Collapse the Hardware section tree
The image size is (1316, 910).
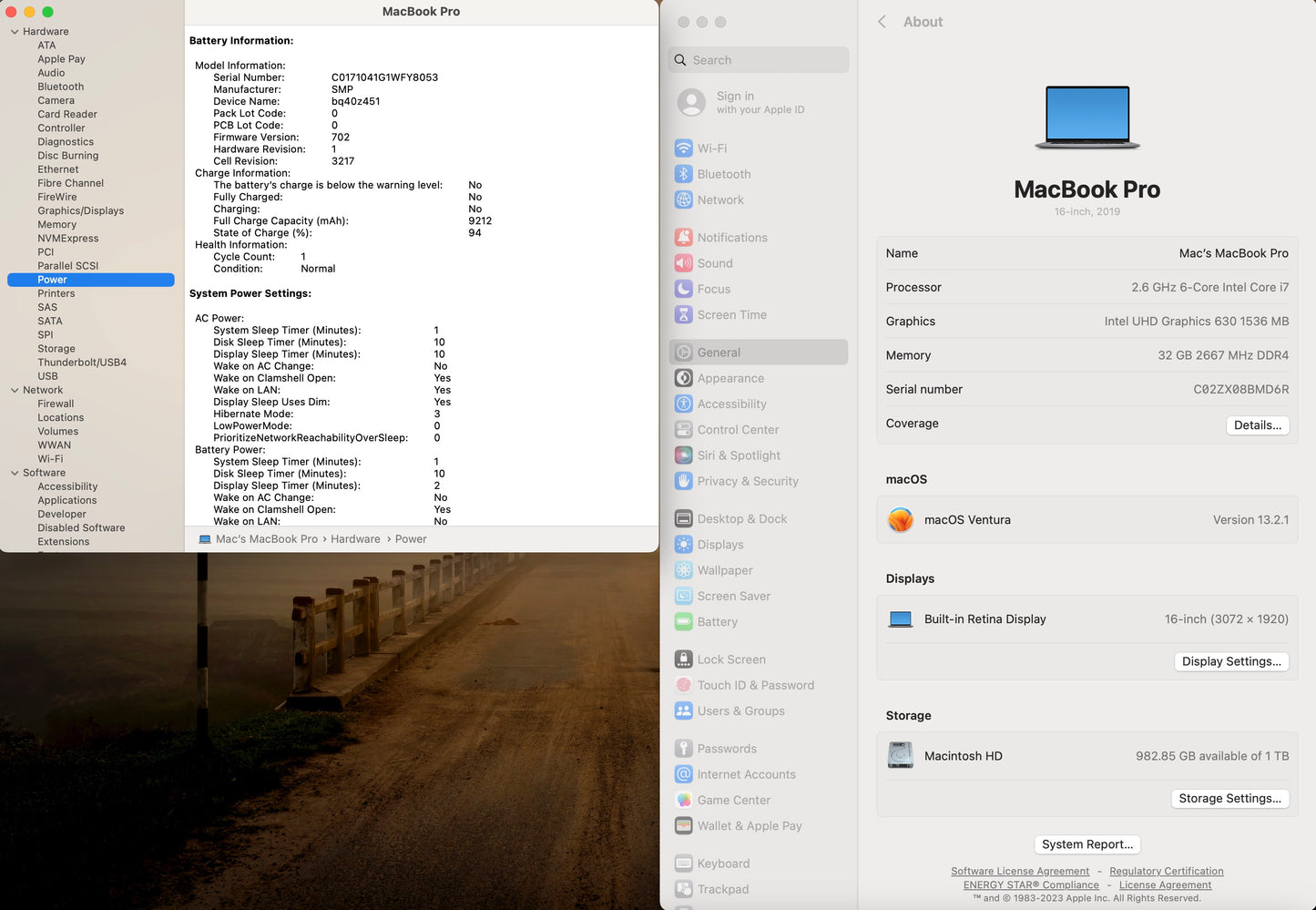coord(15,31)
